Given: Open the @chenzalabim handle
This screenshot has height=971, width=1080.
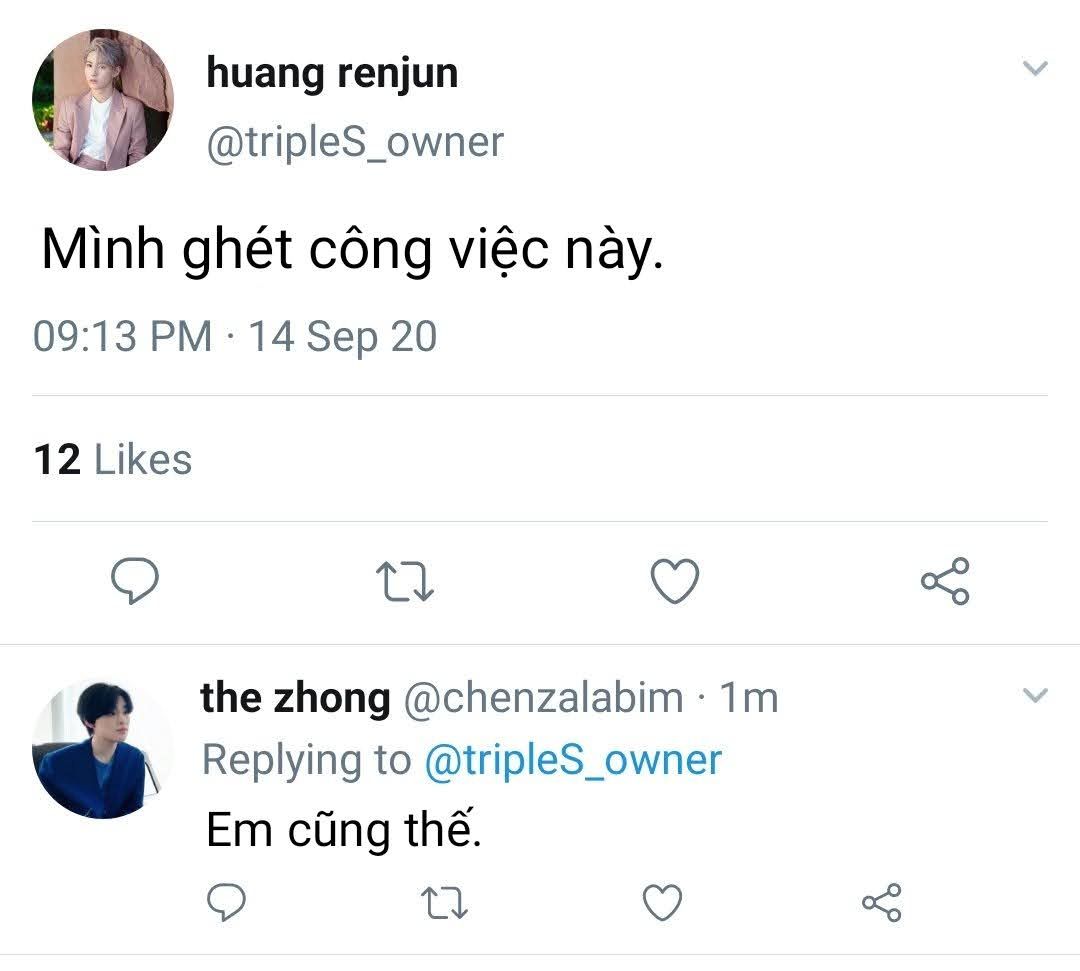Looking at the screenshot, I should [x=543, y=698].
